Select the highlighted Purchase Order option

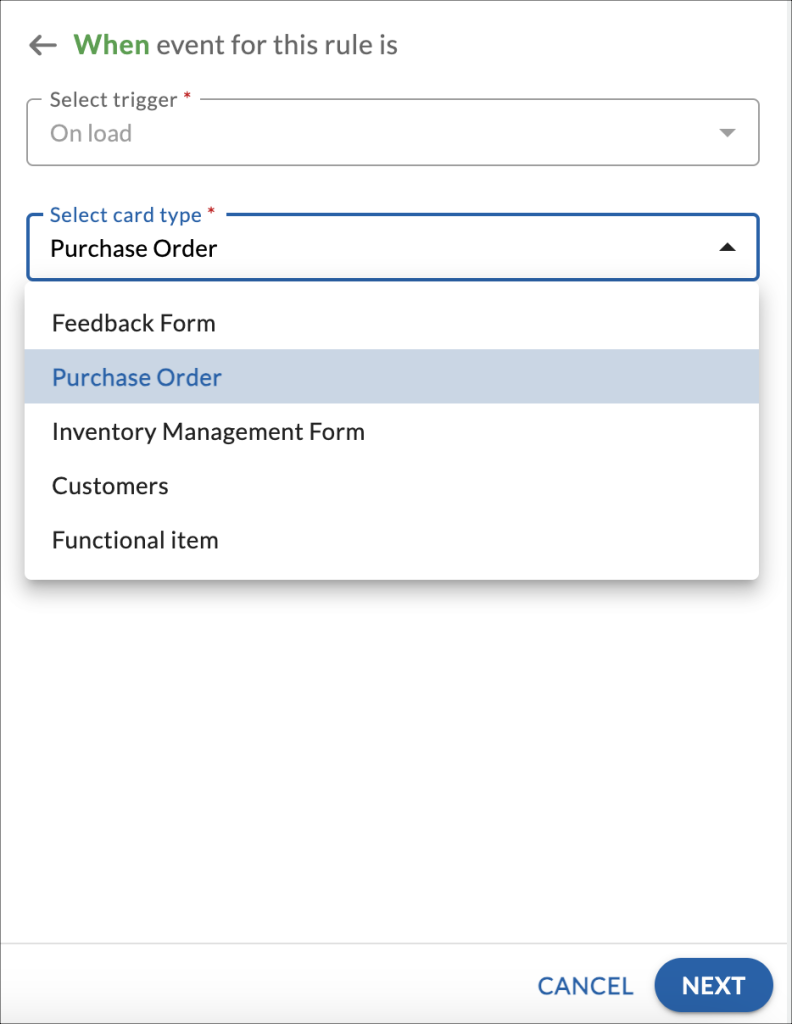point(137,377)
